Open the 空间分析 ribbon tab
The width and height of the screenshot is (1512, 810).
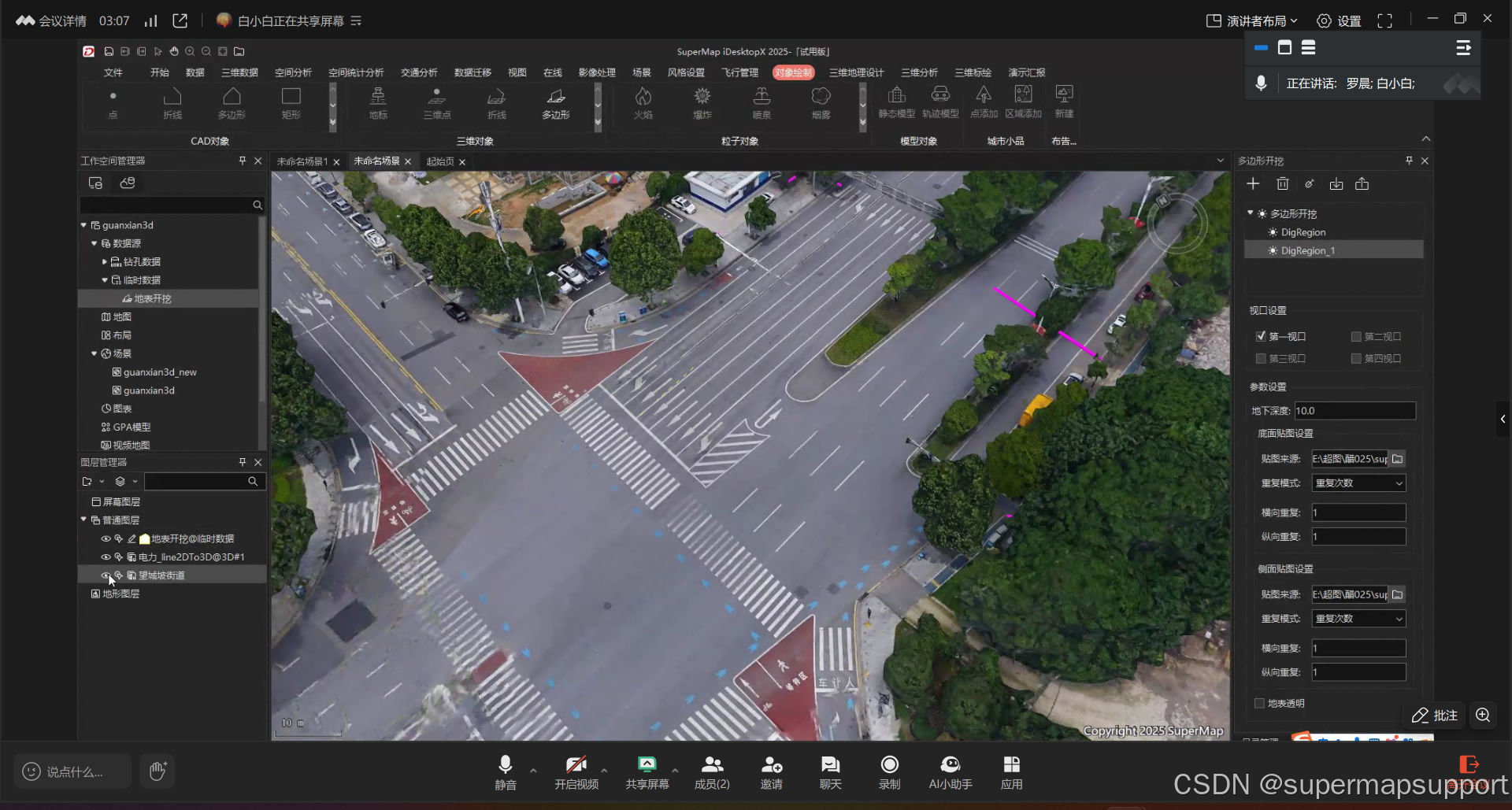293,72
